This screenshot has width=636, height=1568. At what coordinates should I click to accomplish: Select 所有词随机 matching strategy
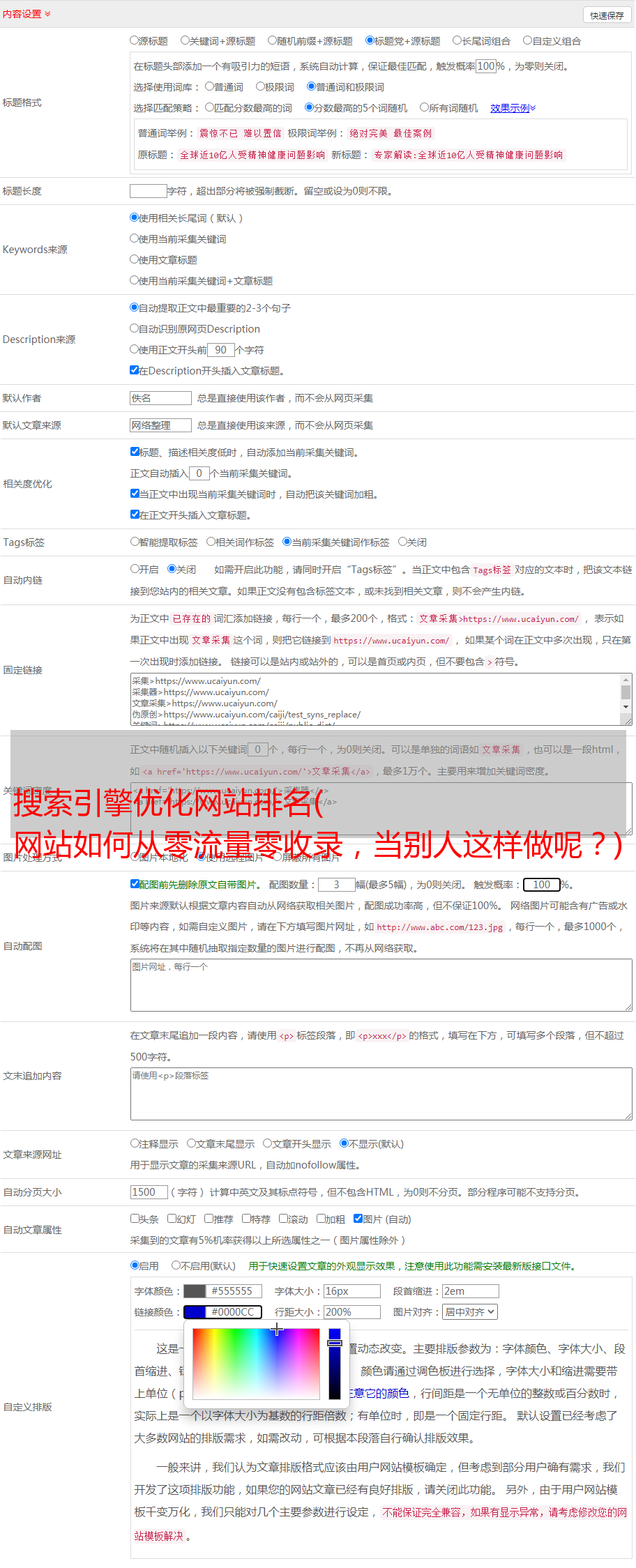(x=424, y=107)
